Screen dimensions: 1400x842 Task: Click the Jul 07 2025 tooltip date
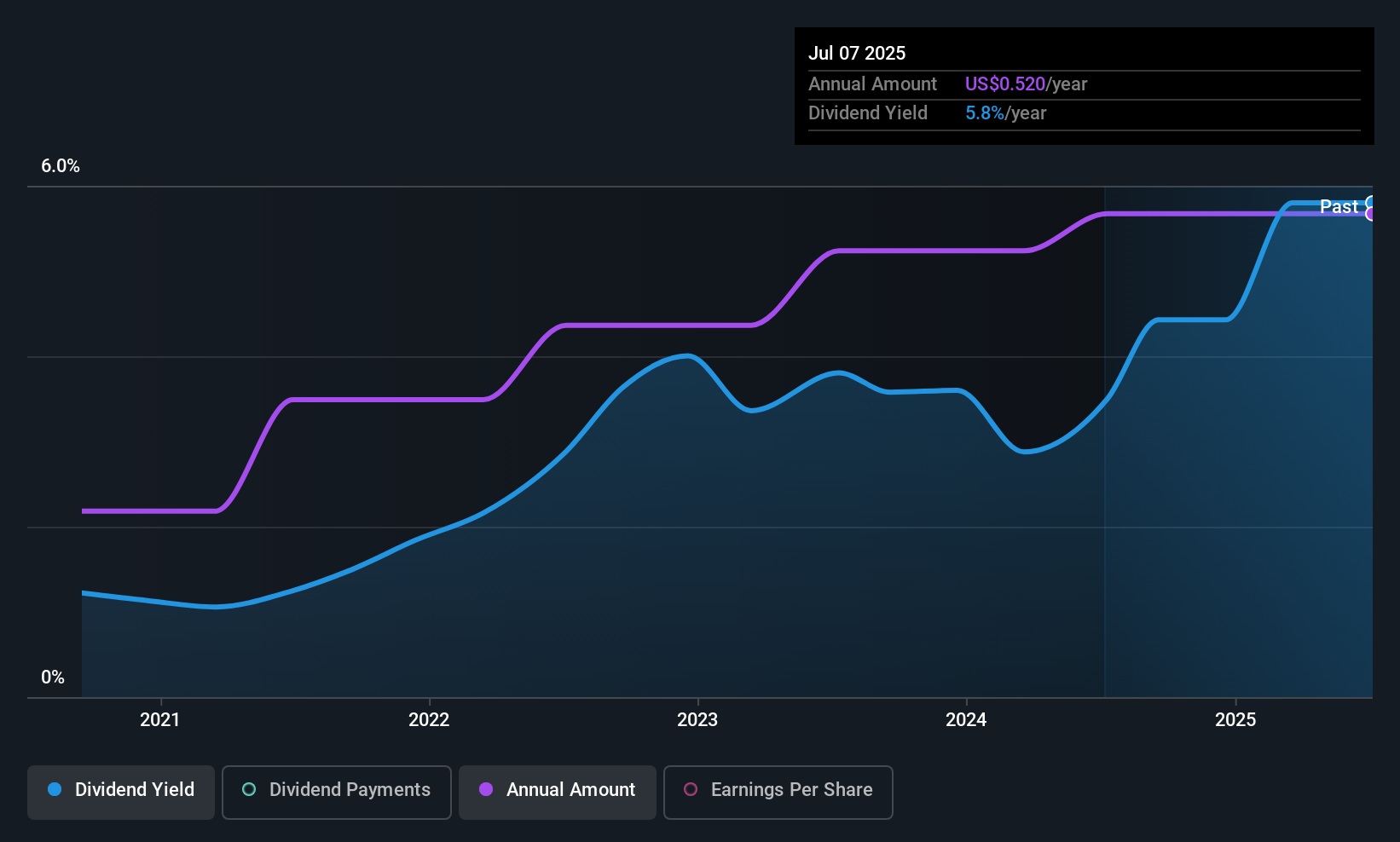point(857,53)
